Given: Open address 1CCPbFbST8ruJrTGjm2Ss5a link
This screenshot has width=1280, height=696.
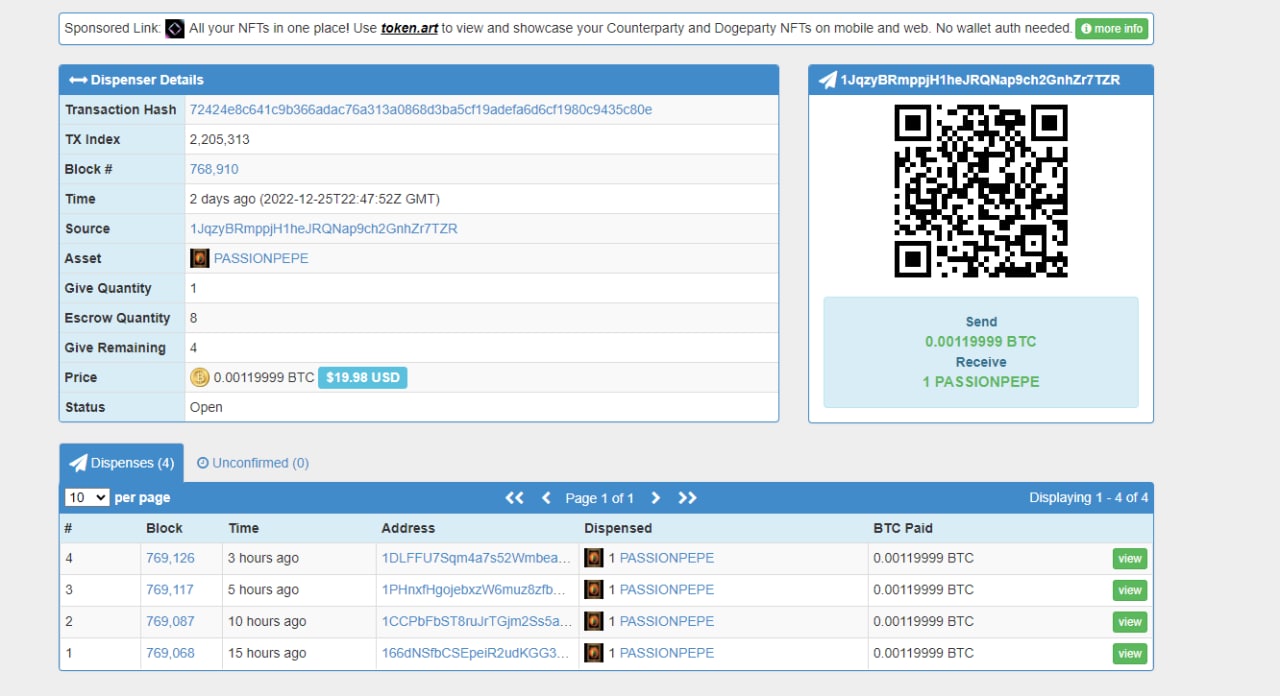Looking at the screenshot, I should pos(477,621).
